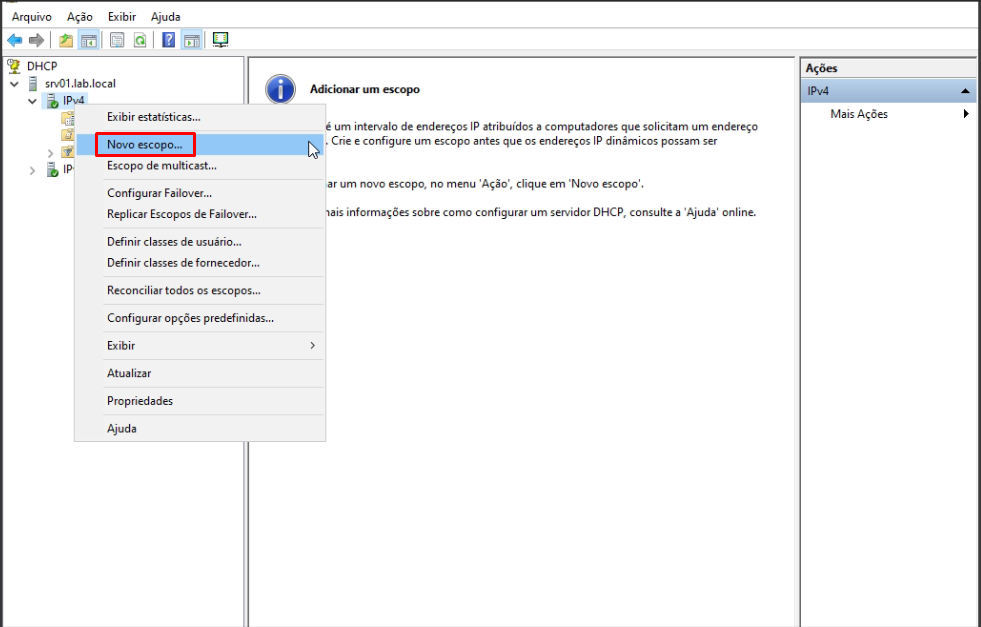
Task: Click Propriedades in the context menu
Action: click(x=140, y=401)
